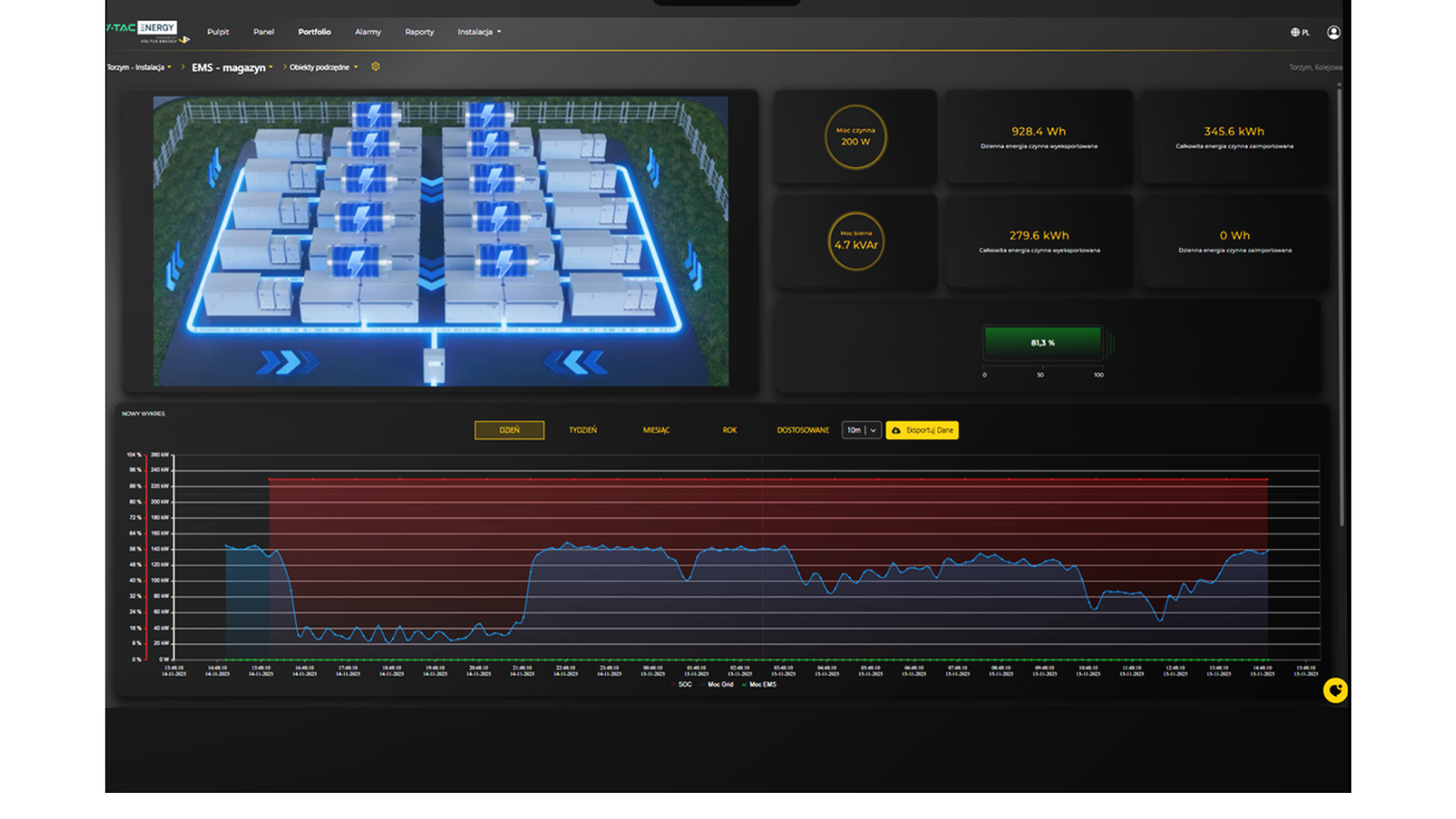The width and height of the screenshot is (1456, 819).
Task: Select the Portfolio menu item
Action: [314, 32]
